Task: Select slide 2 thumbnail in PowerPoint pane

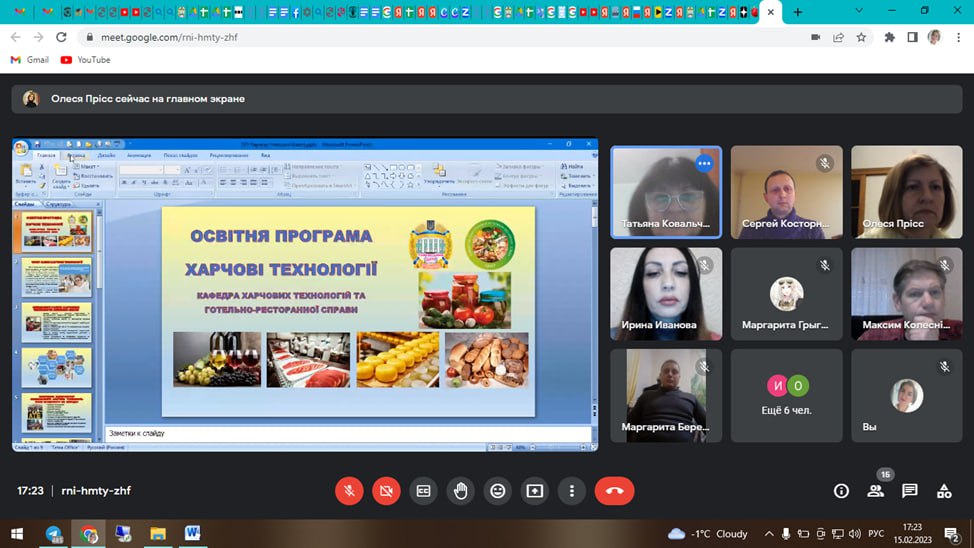Action: [57, 277]
